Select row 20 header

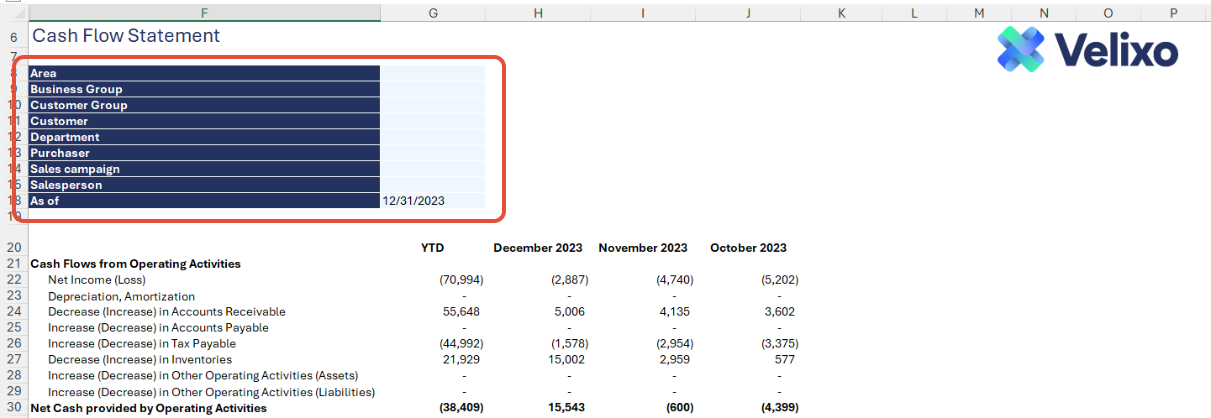click(13, 248)
